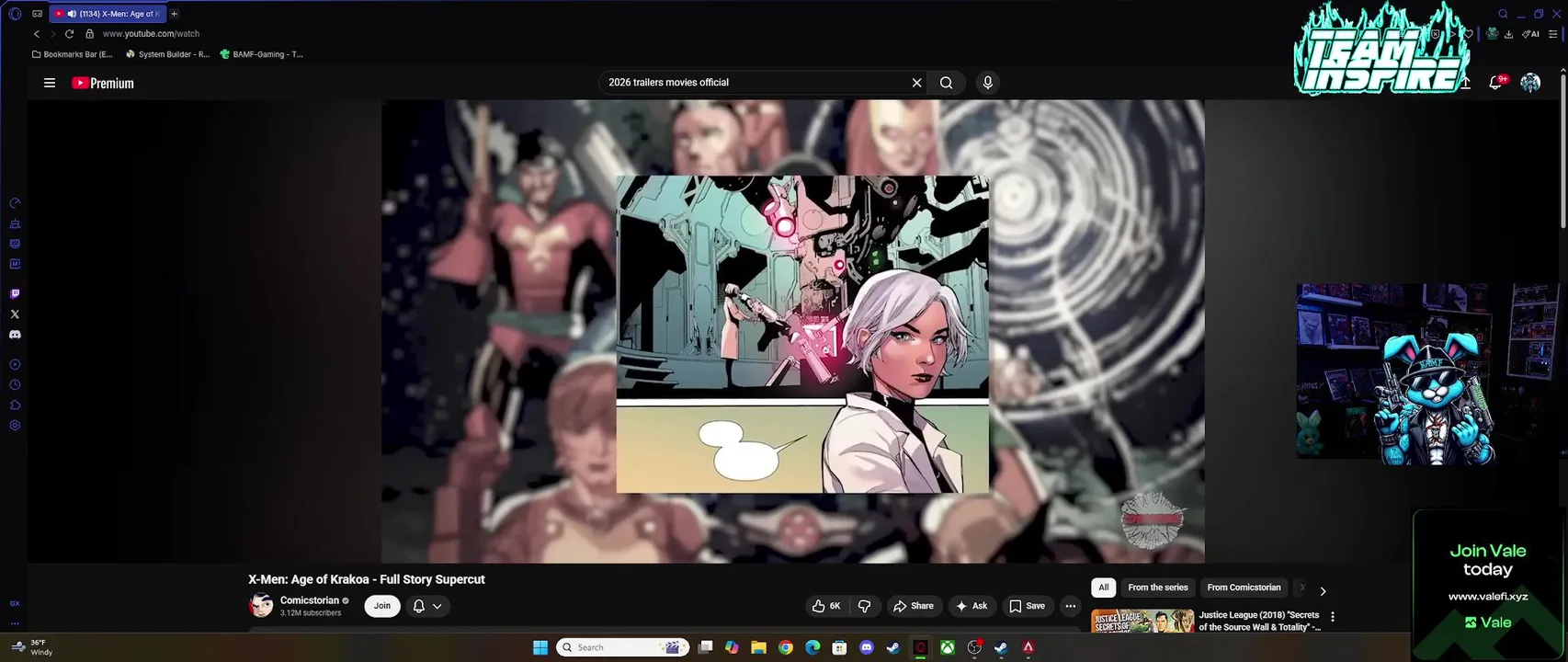Viewport: 1568px width, 662px height.
Task: Share the X-Men Krakoa video
Action: pyautogui.click(x=913, y=606)
